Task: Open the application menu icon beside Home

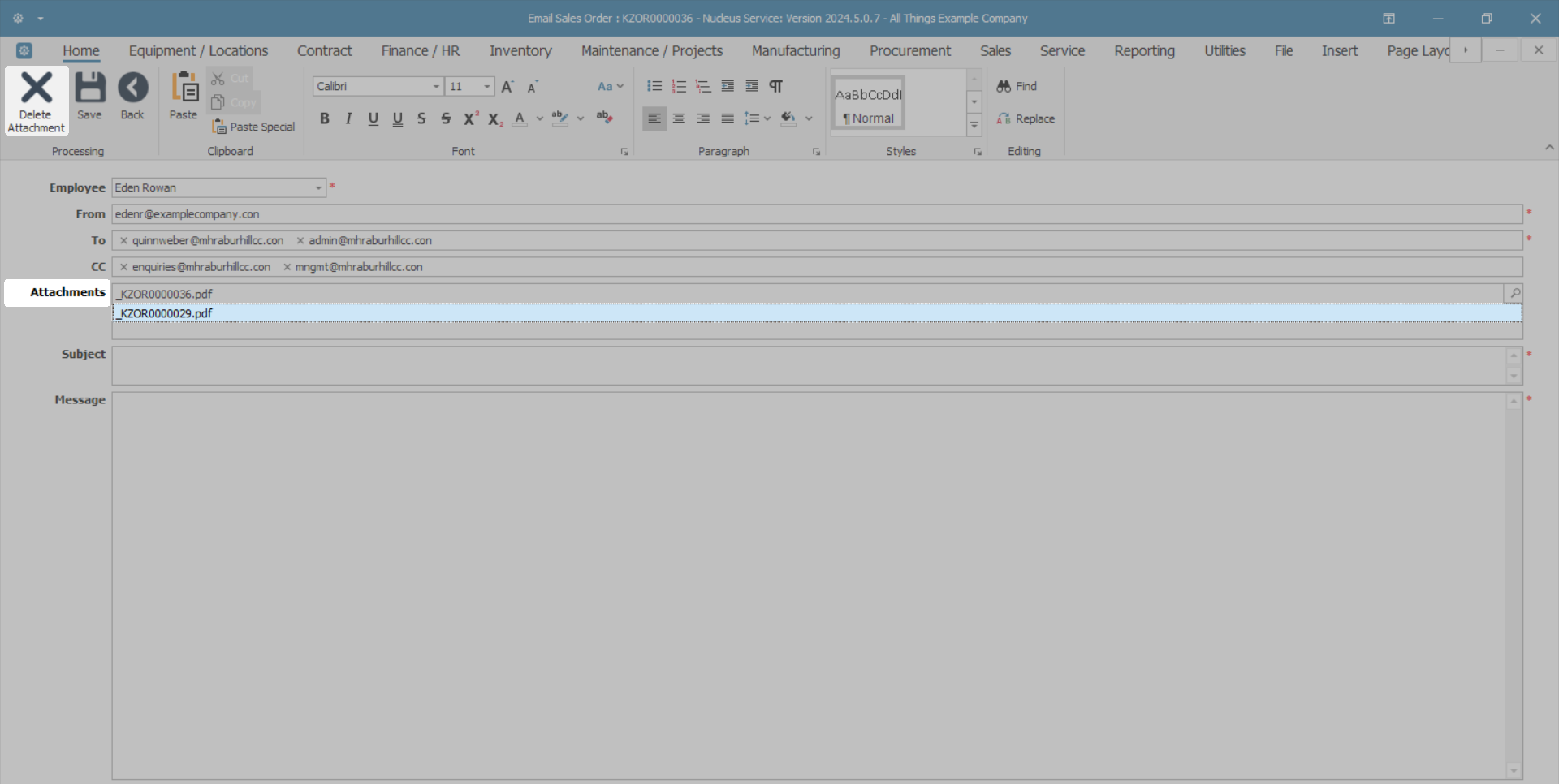Action: [24, 50]
